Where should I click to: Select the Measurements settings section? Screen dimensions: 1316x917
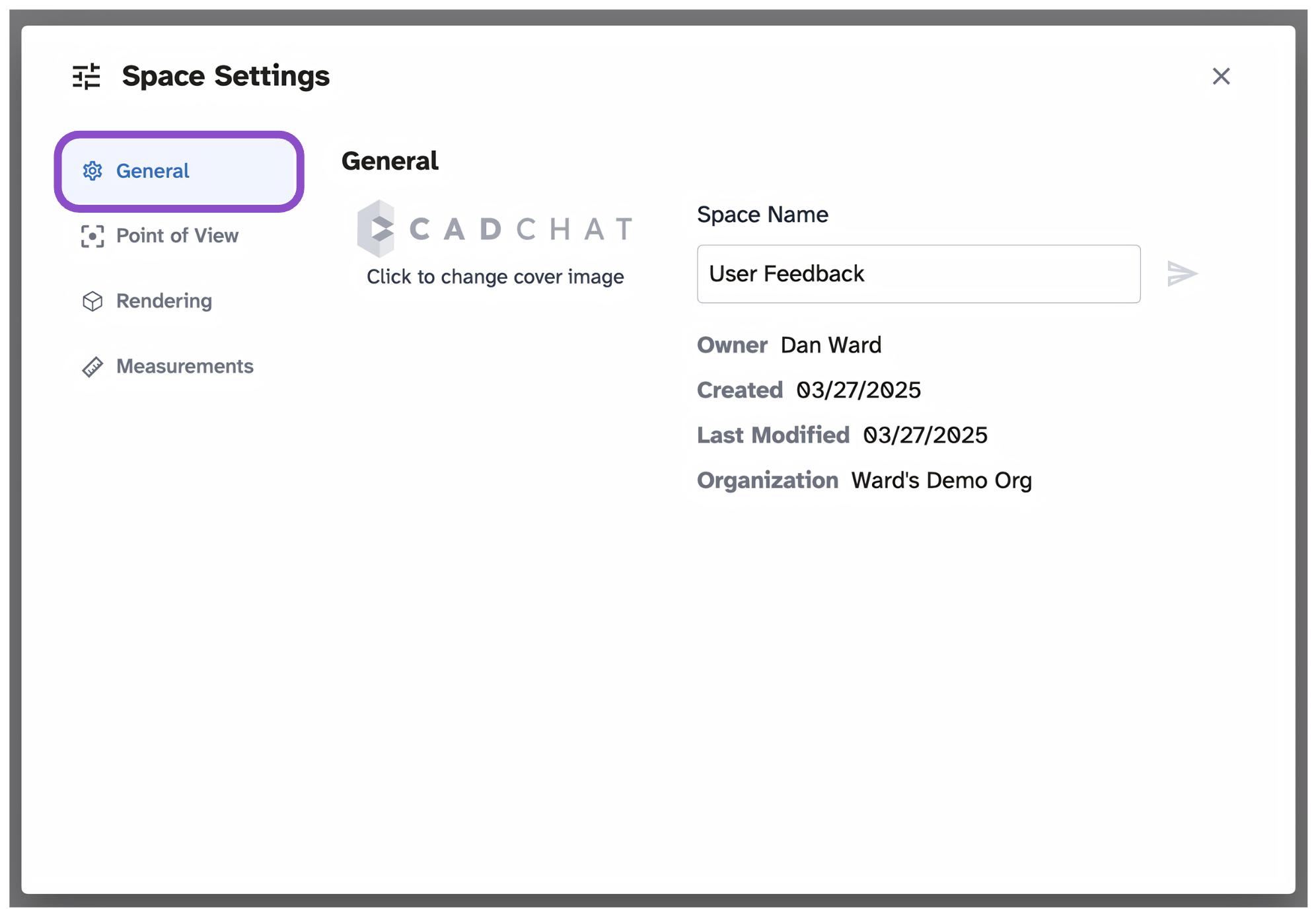[167, 367]
